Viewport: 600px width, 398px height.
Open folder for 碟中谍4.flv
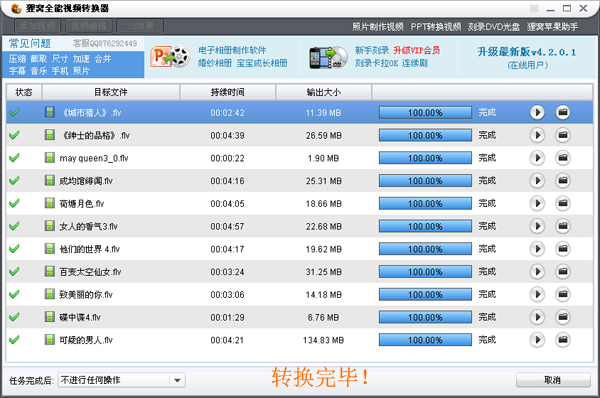[x=562, y=317]
